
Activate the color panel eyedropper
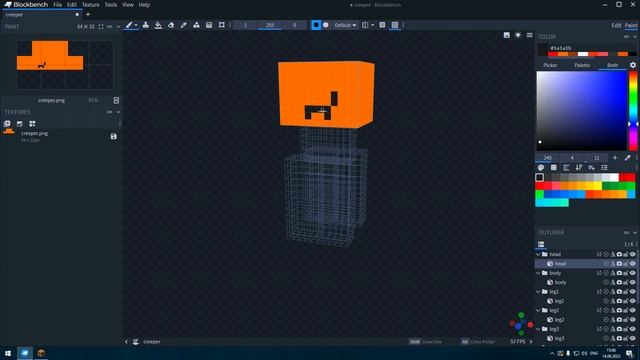[627, 158]
